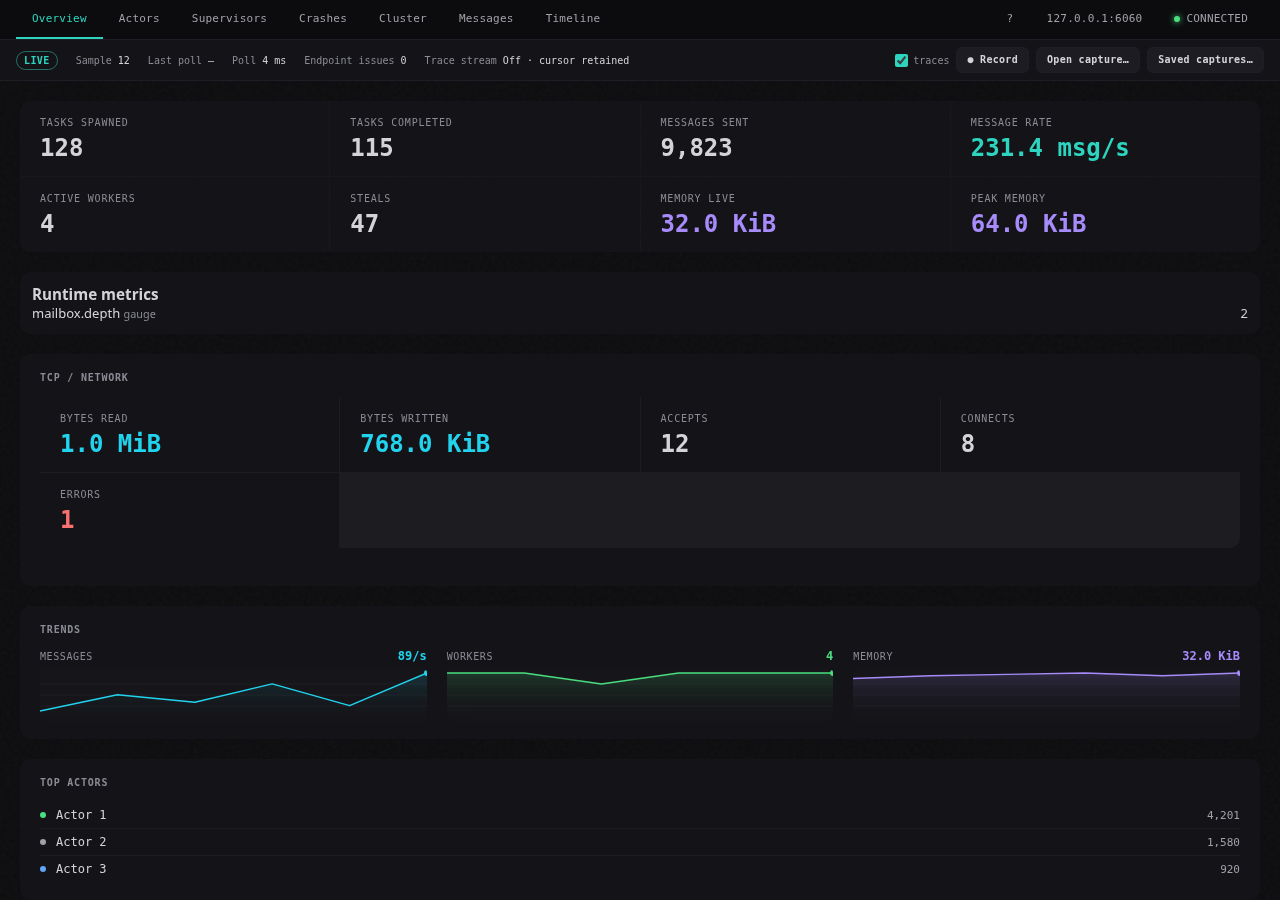1280x900 pixels.
Task: Click Actor 3 message count 920
Action: coord(1230,869)
